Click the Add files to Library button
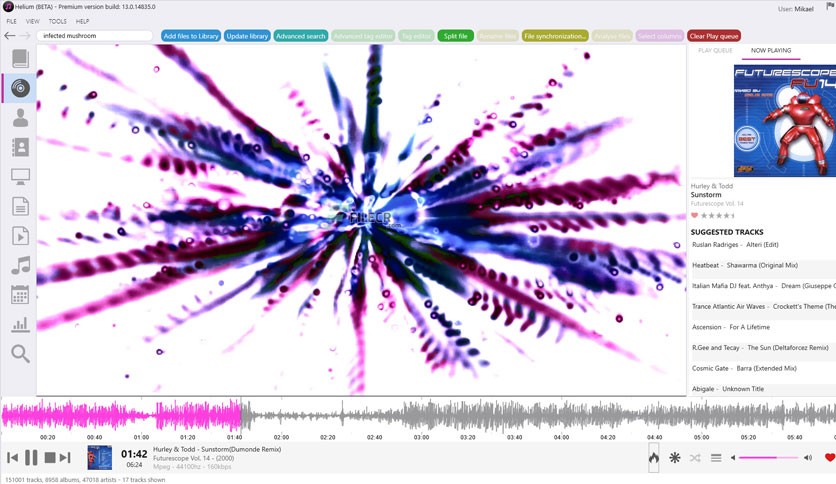The width and height of the screenshot is (836, 484). (x=190, y=36)
